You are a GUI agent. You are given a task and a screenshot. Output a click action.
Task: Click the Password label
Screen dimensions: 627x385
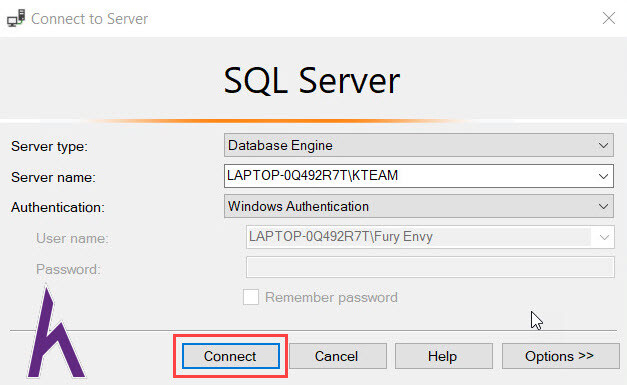tap(68, 269)
